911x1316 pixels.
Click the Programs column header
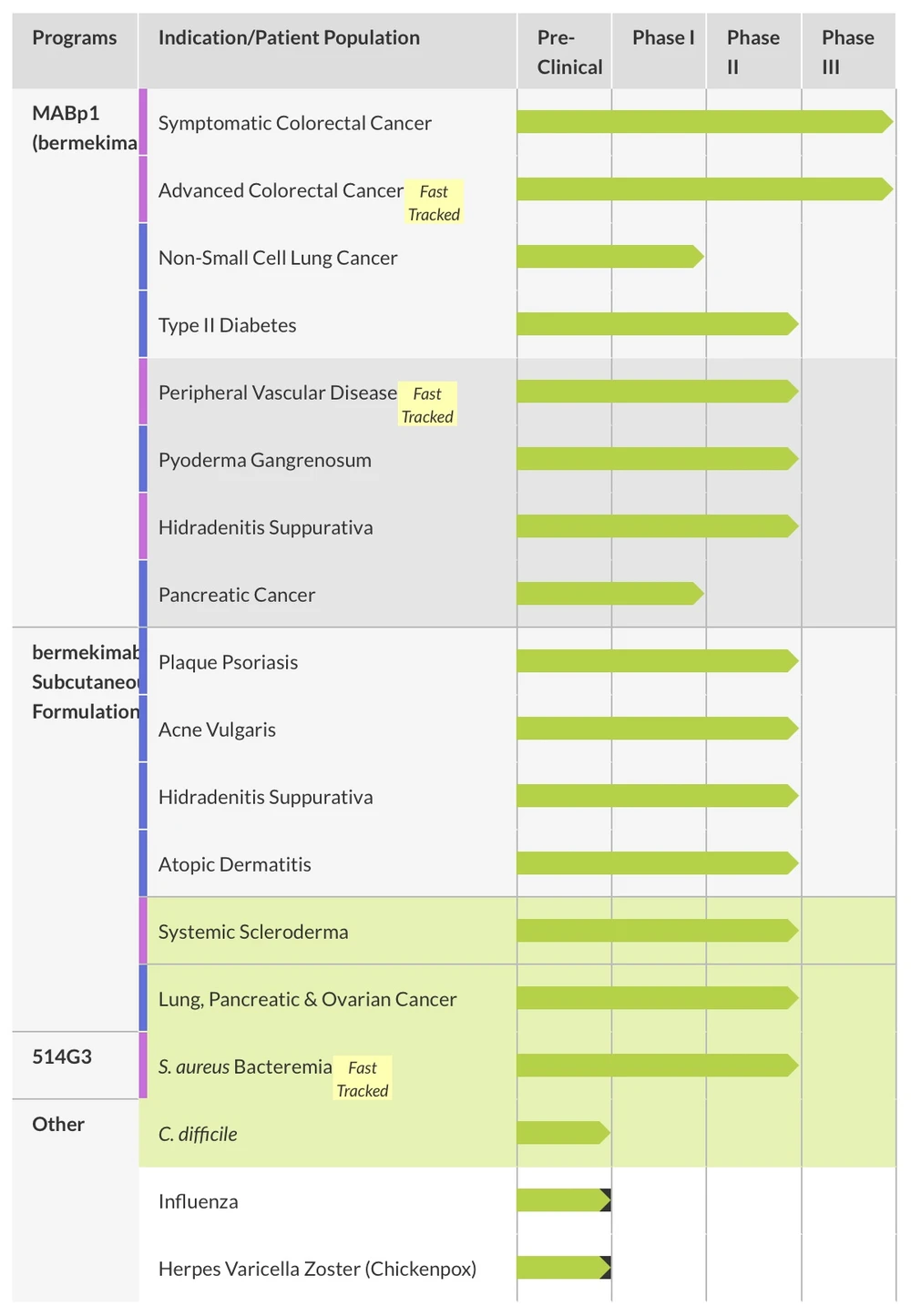pyautogui.click(x=75, y=38)
